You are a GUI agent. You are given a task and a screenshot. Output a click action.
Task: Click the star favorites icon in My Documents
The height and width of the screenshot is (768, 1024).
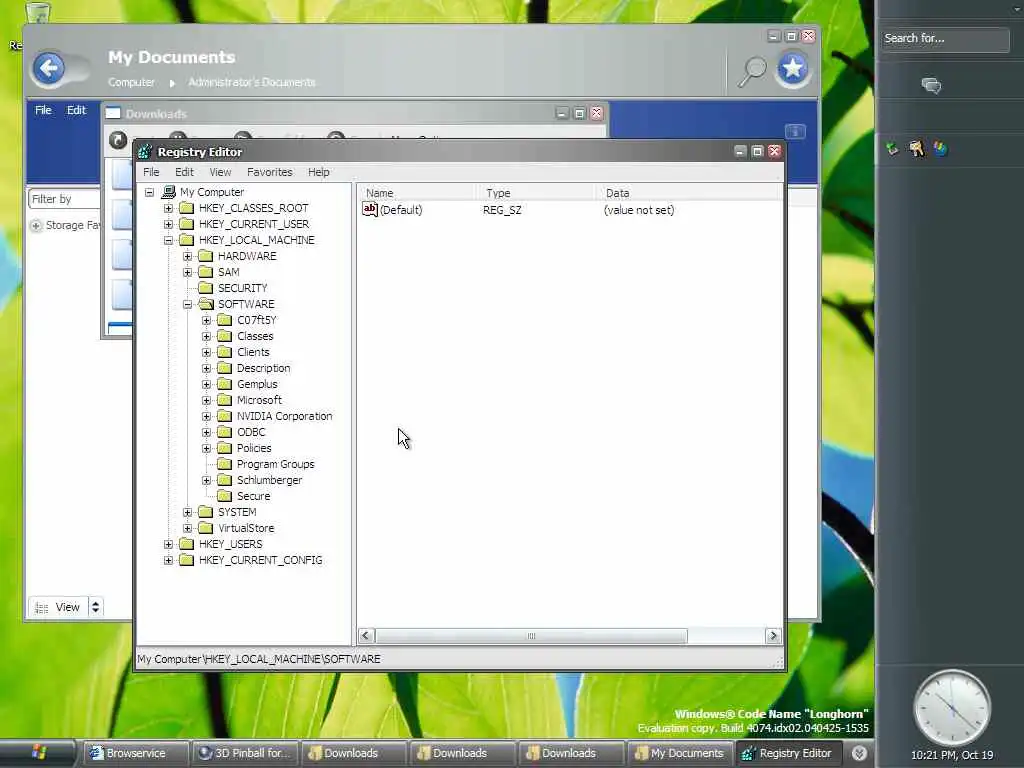coord(793,68)
